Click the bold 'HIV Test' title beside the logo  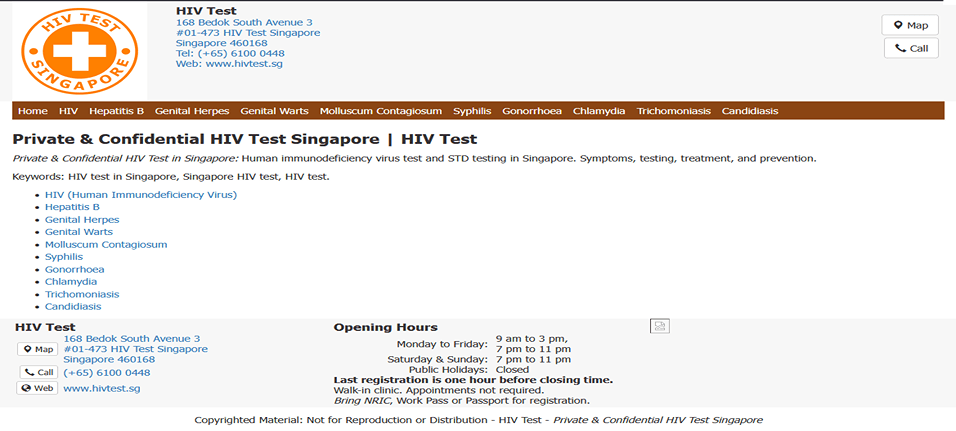point(206,10)
